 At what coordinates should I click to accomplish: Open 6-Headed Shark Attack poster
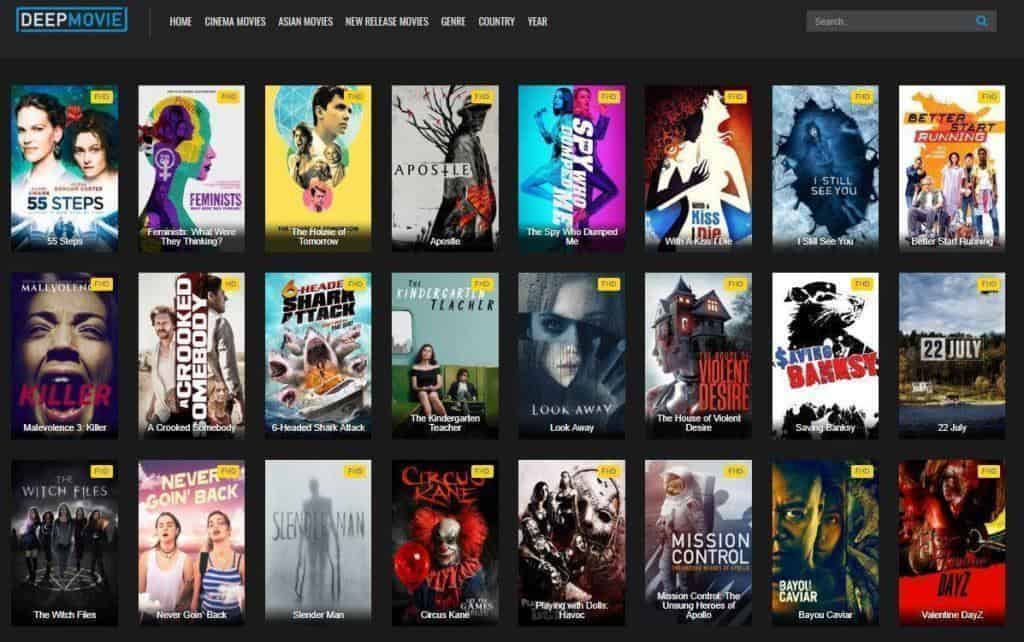(x=318, y=355)
